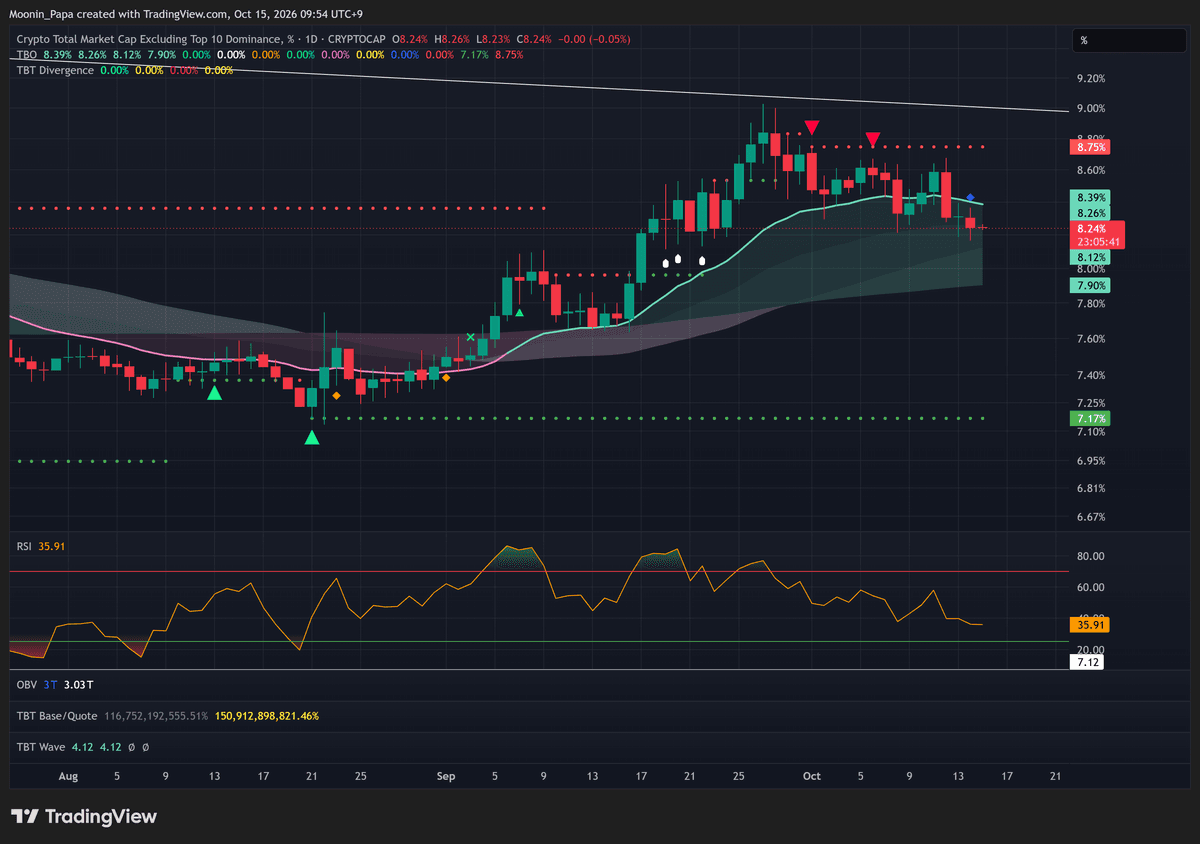Select the TBT Divergence indicator legend
Image resolution: width=1200 pixels, height=844 pixels.
(x=56, y=70)
